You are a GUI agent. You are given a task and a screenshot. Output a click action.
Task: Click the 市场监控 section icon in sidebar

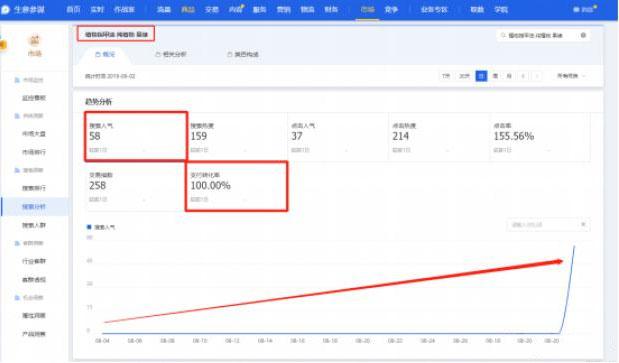pos(17,80)
